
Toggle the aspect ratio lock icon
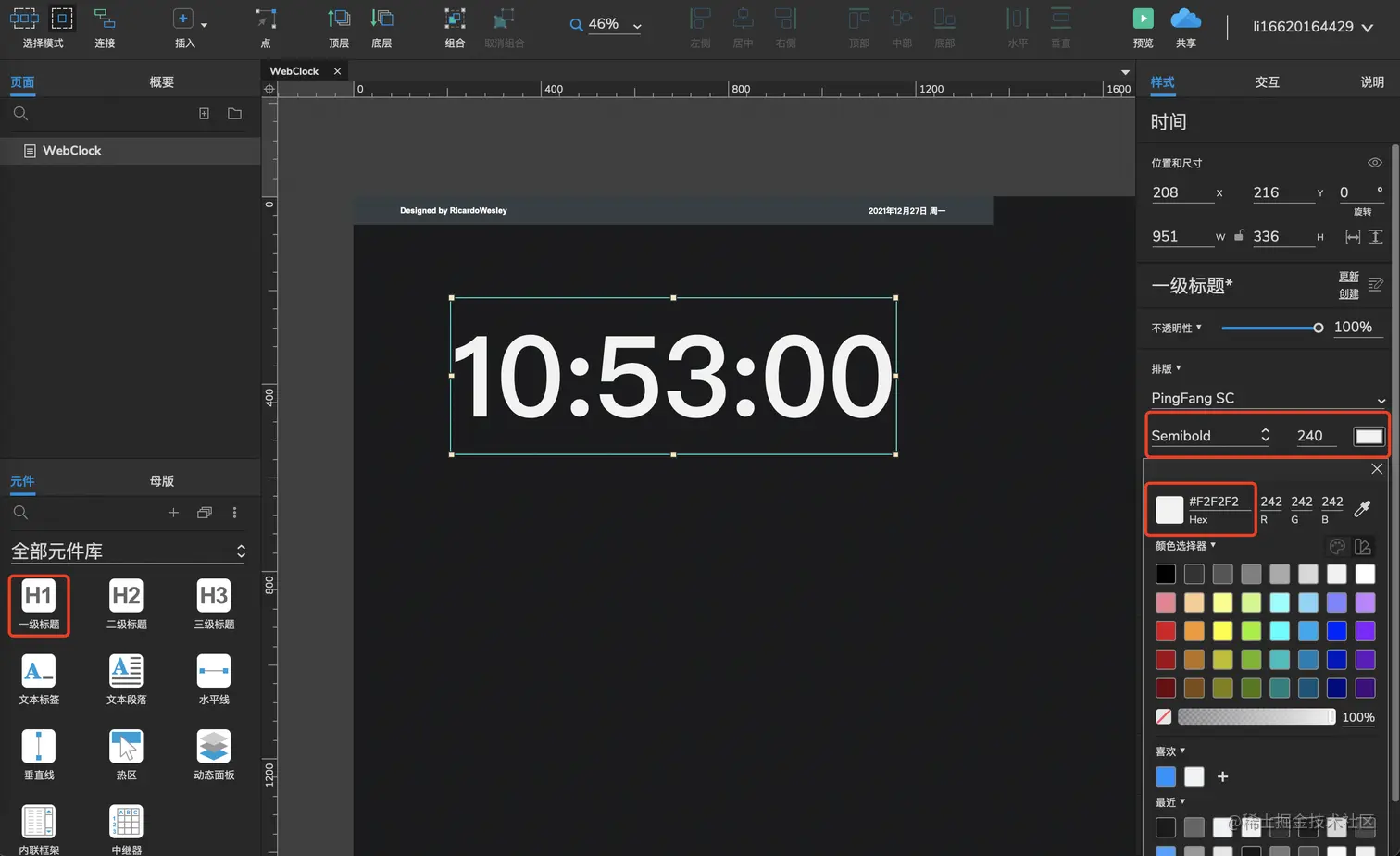click(1239, 236)
